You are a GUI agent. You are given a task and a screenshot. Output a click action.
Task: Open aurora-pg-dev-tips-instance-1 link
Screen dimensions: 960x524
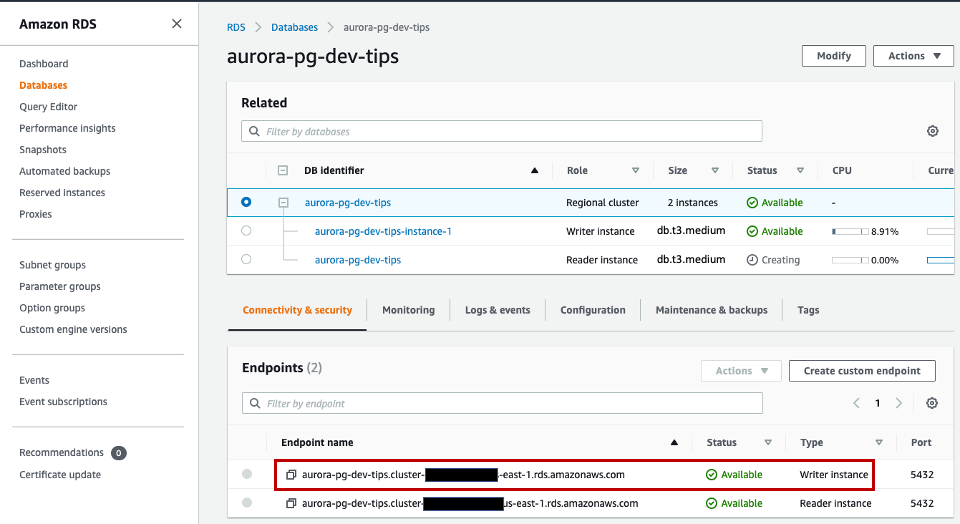tap(383, 231)
